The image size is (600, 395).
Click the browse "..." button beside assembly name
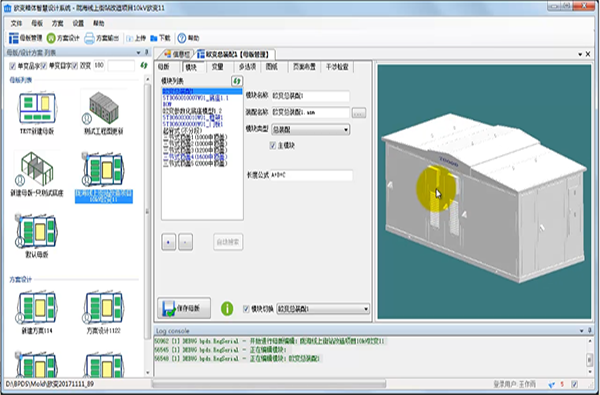359,113
